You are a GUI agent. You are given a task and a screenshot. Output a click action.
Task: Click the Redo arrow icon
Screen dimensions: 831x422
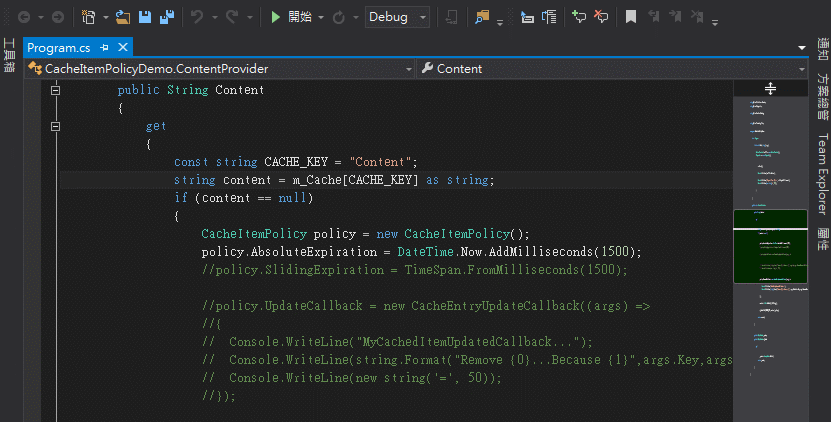coord(232,17)
